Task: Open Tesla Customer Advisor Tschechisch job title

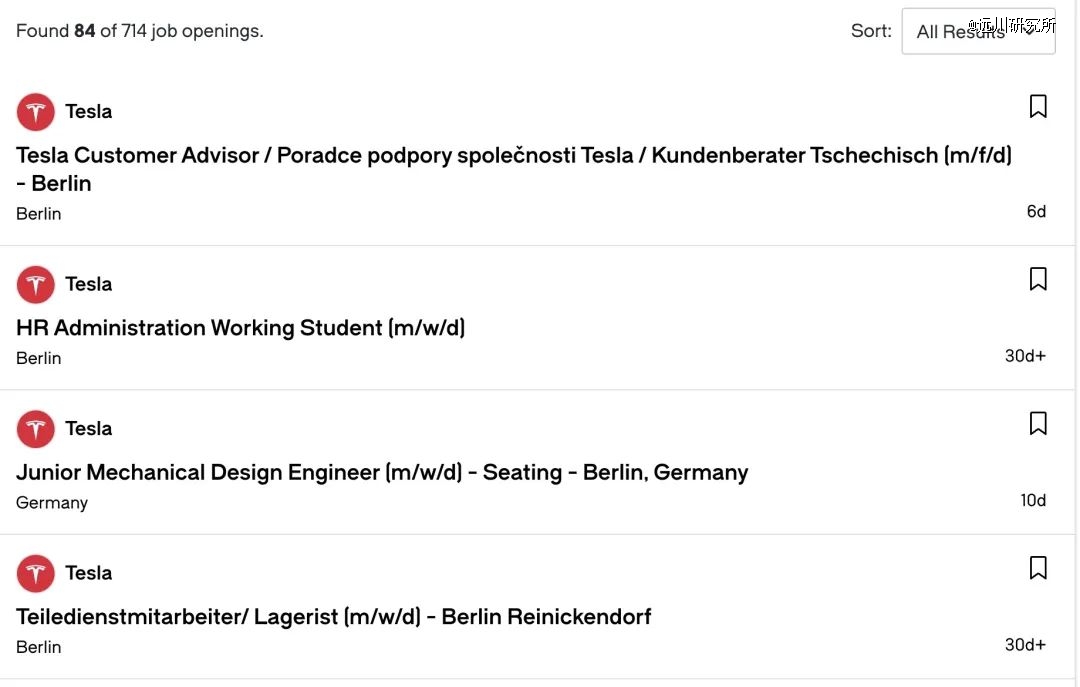Action: coord(514,170)
